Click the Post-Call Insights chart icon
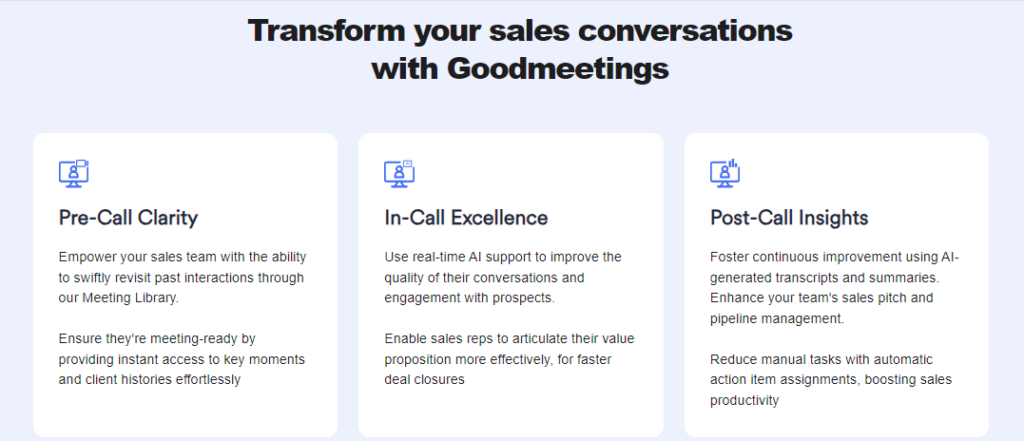1024x441 pixels. pyautogui.click(x=725, y=173)
